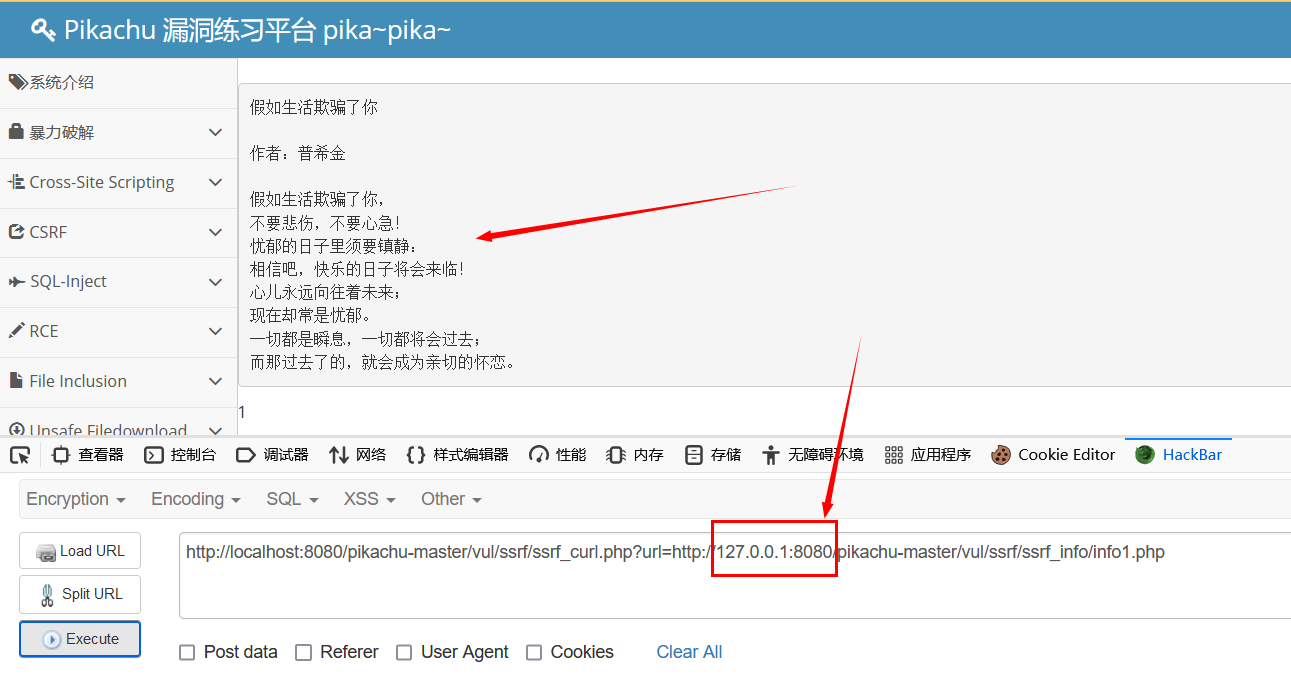This screenshot has height=691, width=1291.
Task: Expand the RCE menu chevron
Action: click(216, 331)
